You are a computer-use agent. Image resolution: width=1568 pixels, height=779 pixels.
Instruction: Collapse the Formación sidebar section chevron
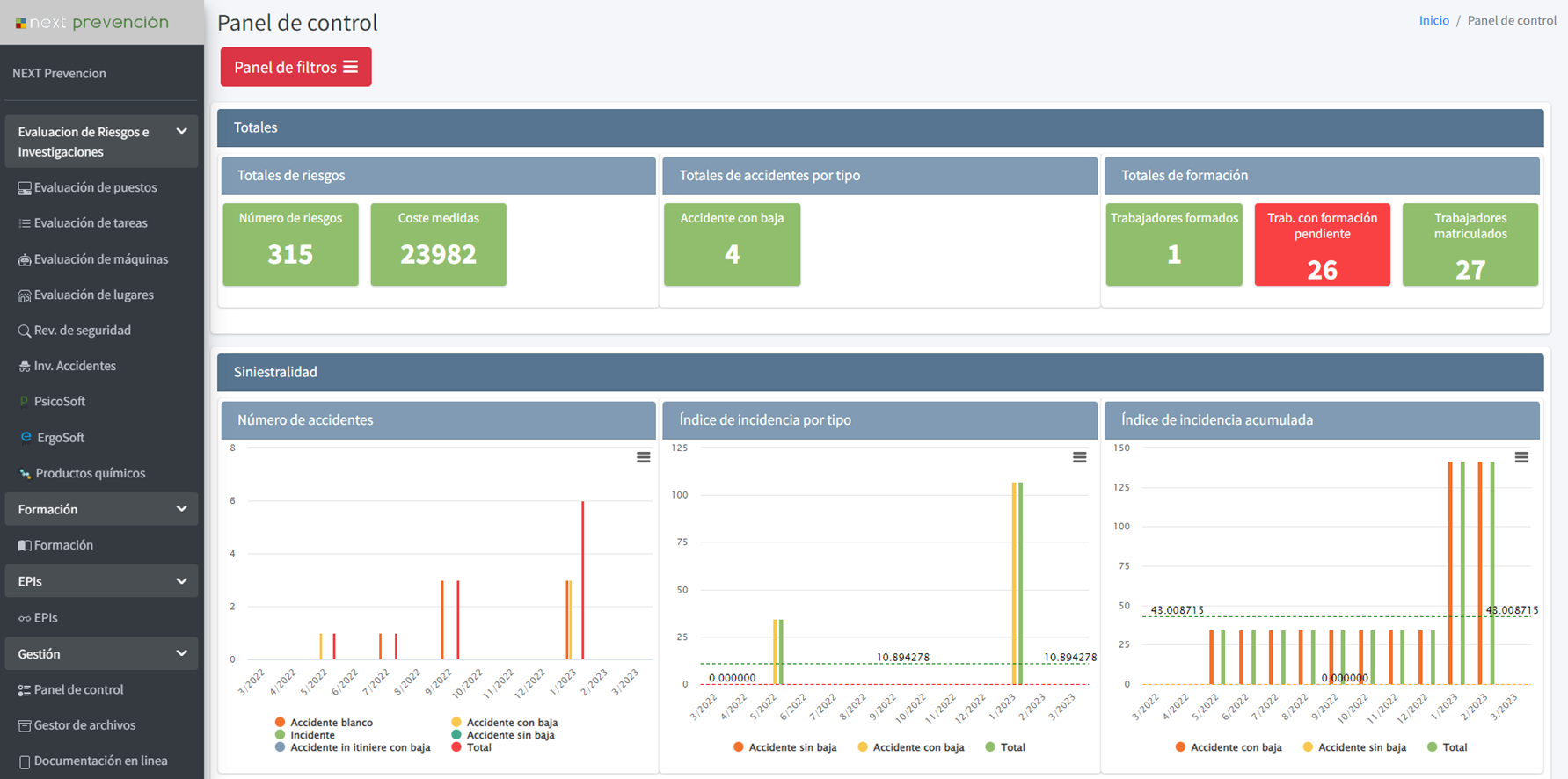[181, 509]
